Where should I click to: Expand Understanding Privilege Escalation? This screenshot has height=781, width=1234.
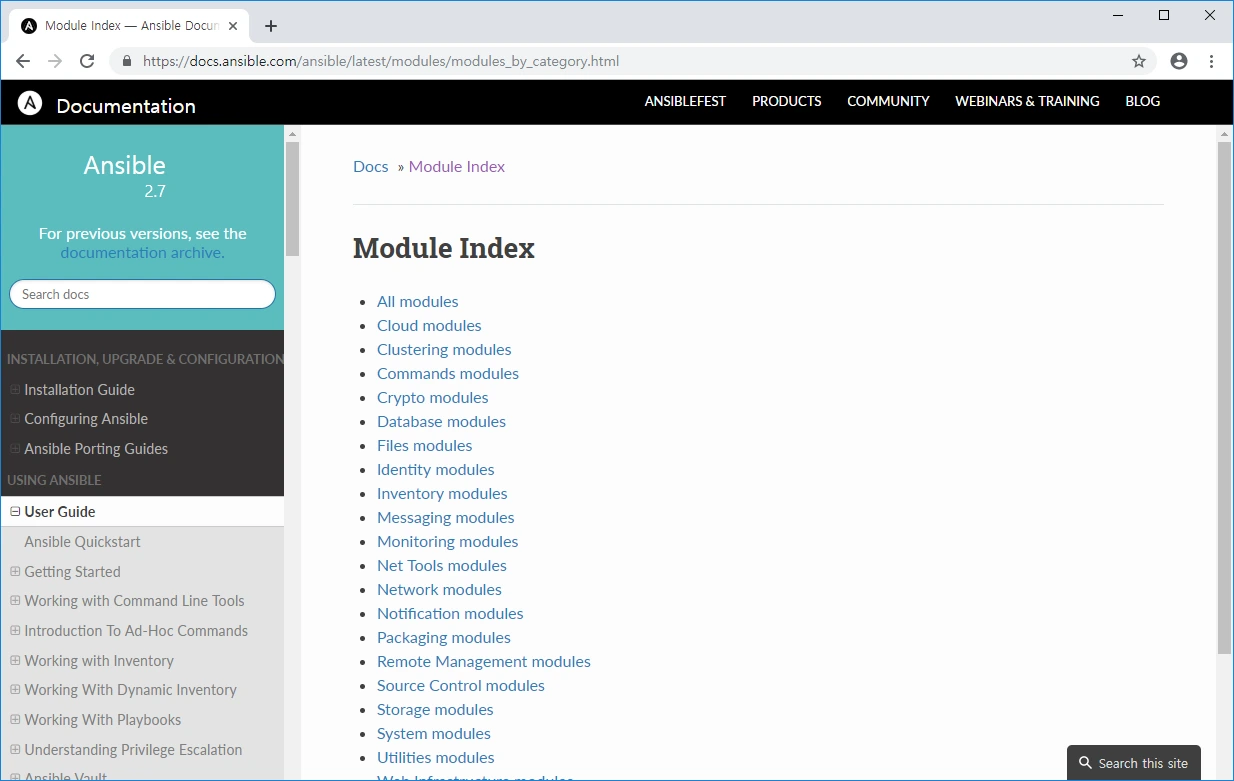pos(15,750)
